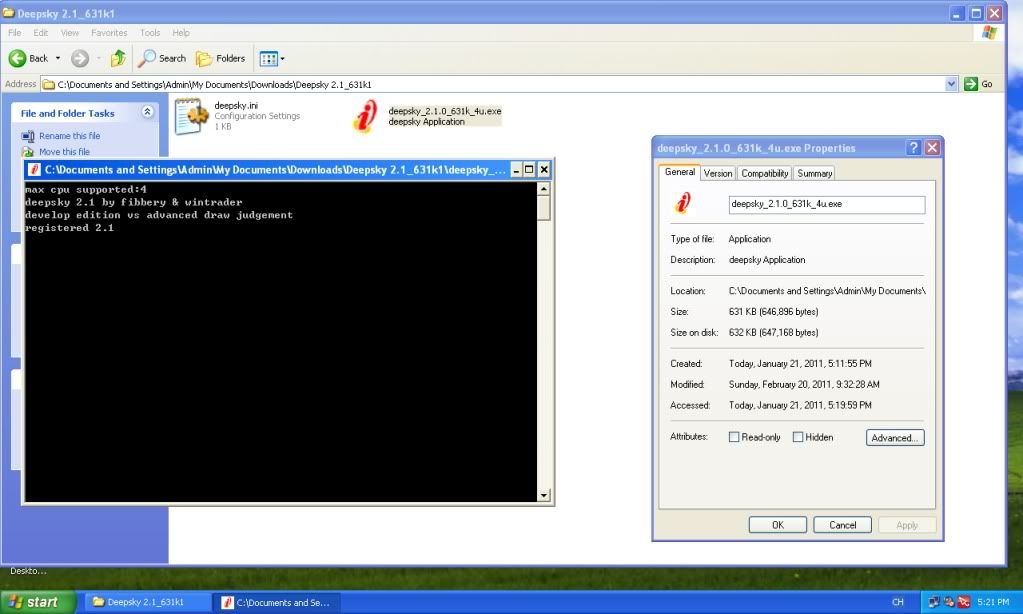Open the Tools menu
The height and width of the screenshot is (614, 1023).
pos(150,33)
